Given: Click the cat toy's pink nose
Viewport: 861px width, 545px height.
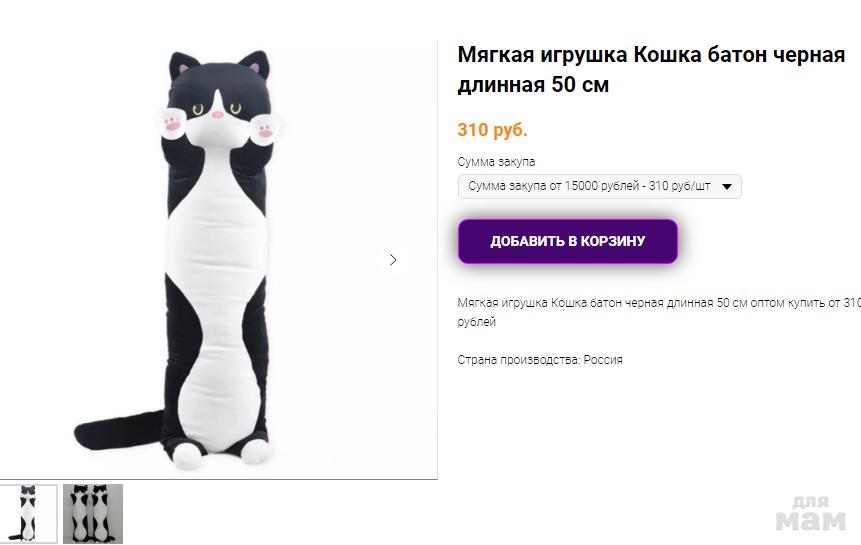Looking at the screenshot, I should [x=219, y=115].
